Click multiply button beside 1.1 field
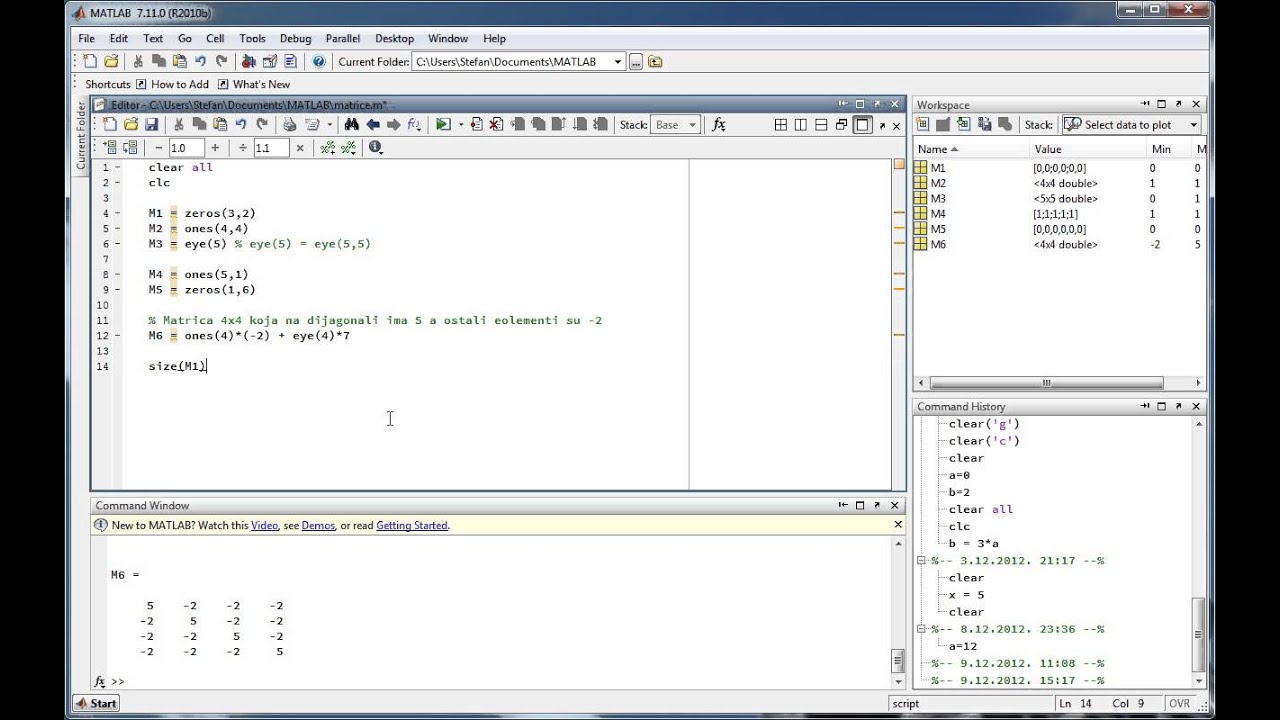The width and height of the screenshot is (1280, 720). (x=299, y=147)
